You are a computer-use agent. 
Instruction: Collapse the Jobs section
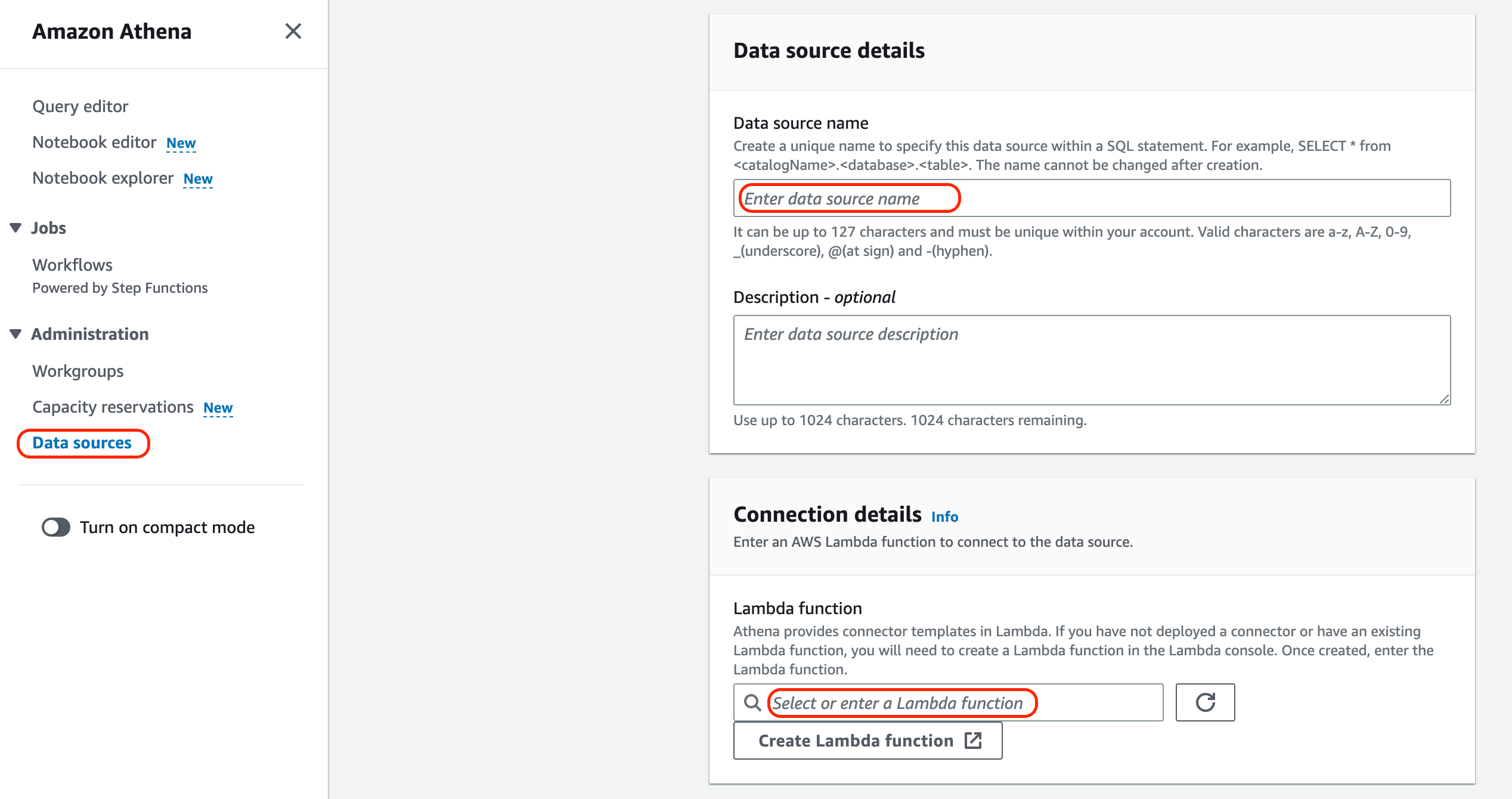(x=16, y=228)
